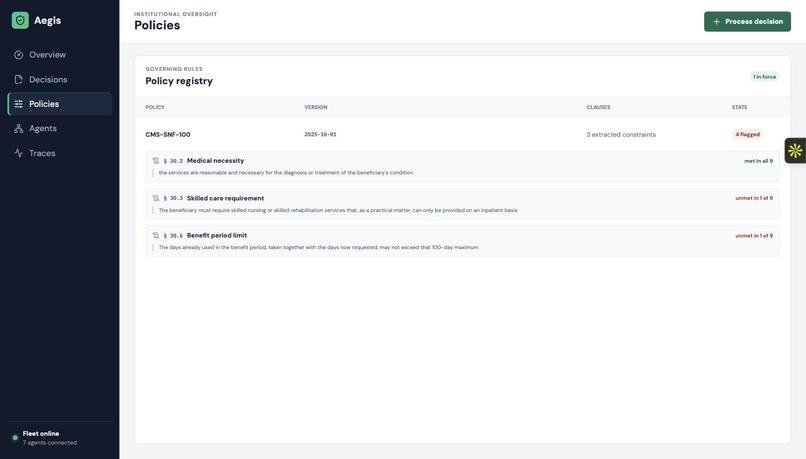Click the § 30.2 section number
Viewport: 806px width, 459px height.
173,161
